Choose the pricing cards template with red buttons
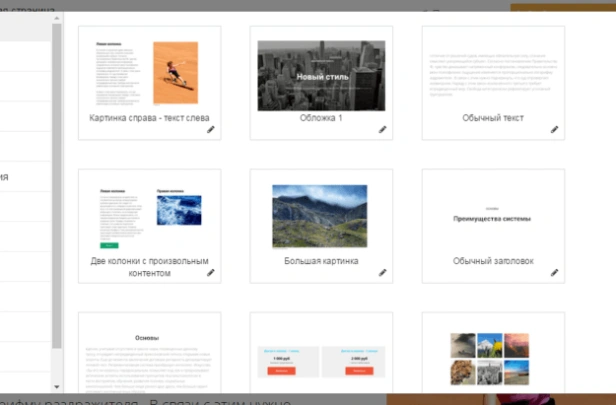Viewport: 616px width, 405px height. 321,360
